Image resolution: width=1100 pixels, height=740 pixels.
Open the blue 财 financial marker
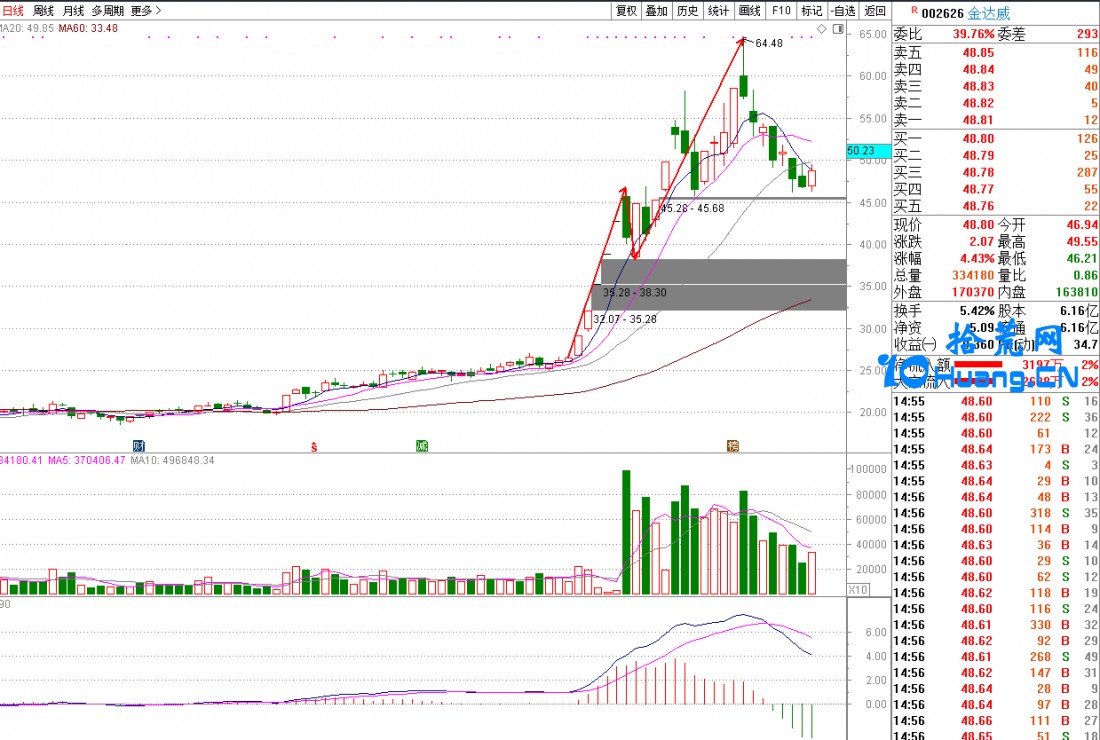138,445
